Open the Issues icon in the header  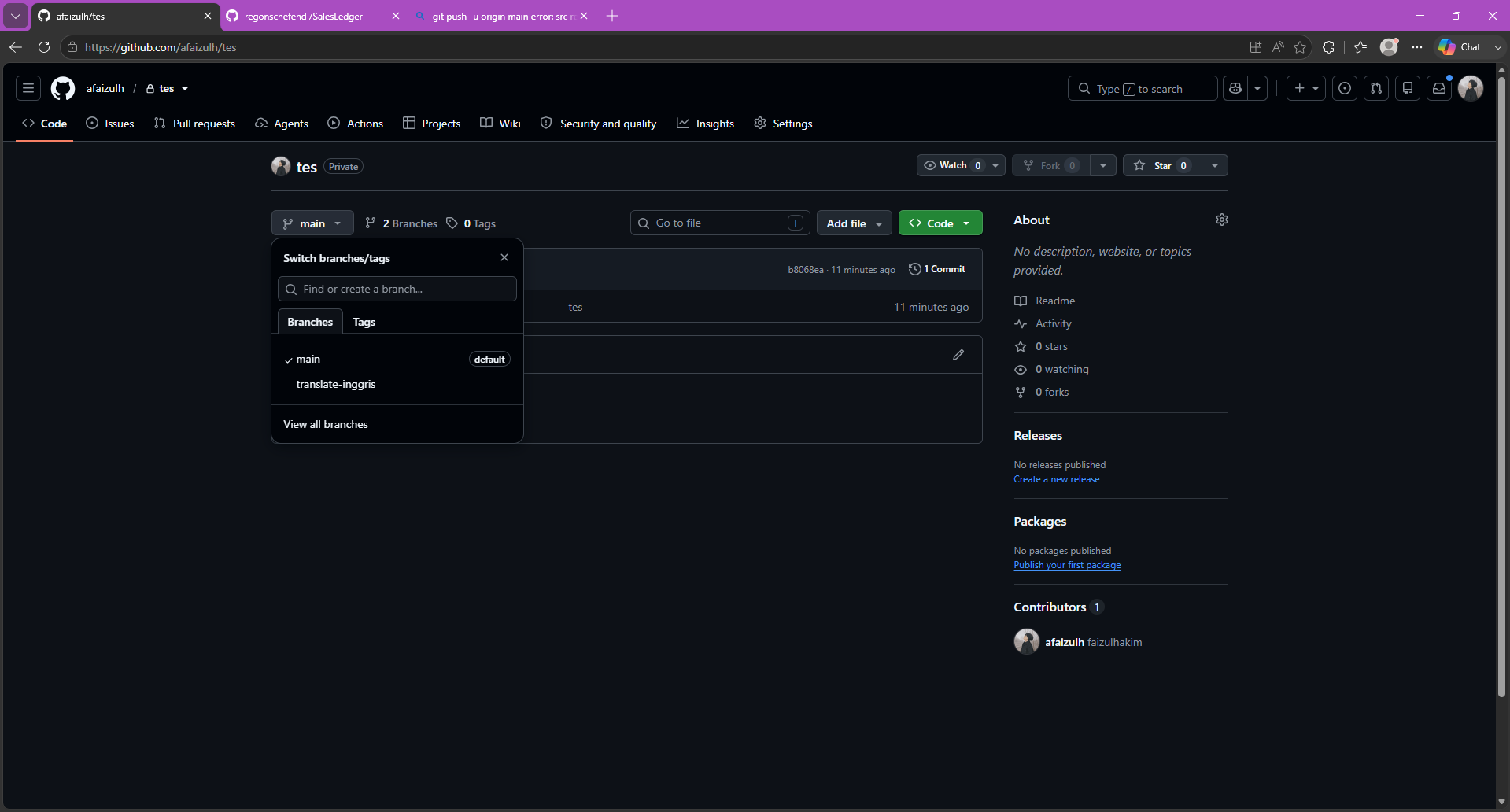1345,88
